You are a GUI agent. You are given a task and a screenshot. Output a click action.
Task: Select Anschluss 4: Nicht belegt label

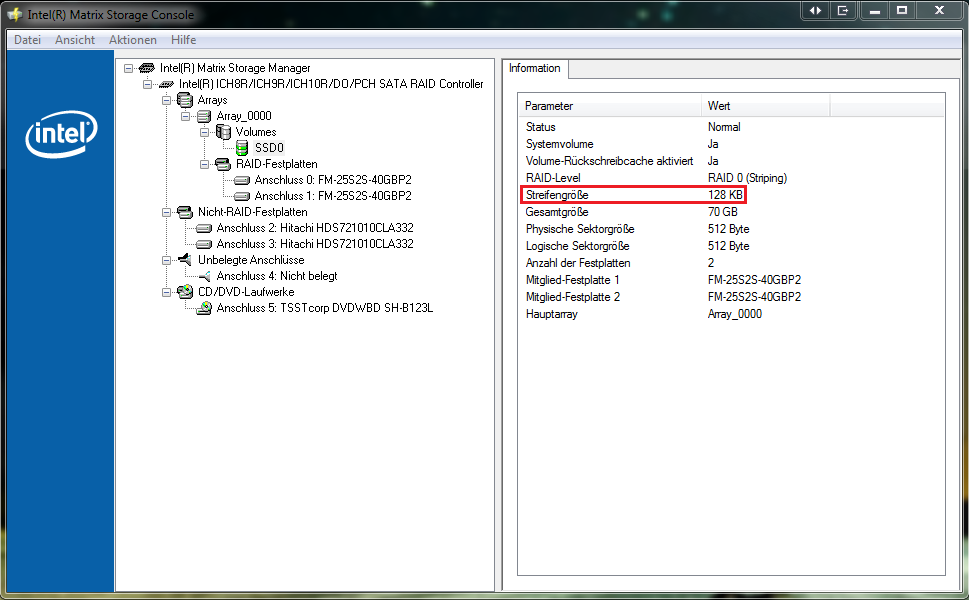click(x=277, y=276)
